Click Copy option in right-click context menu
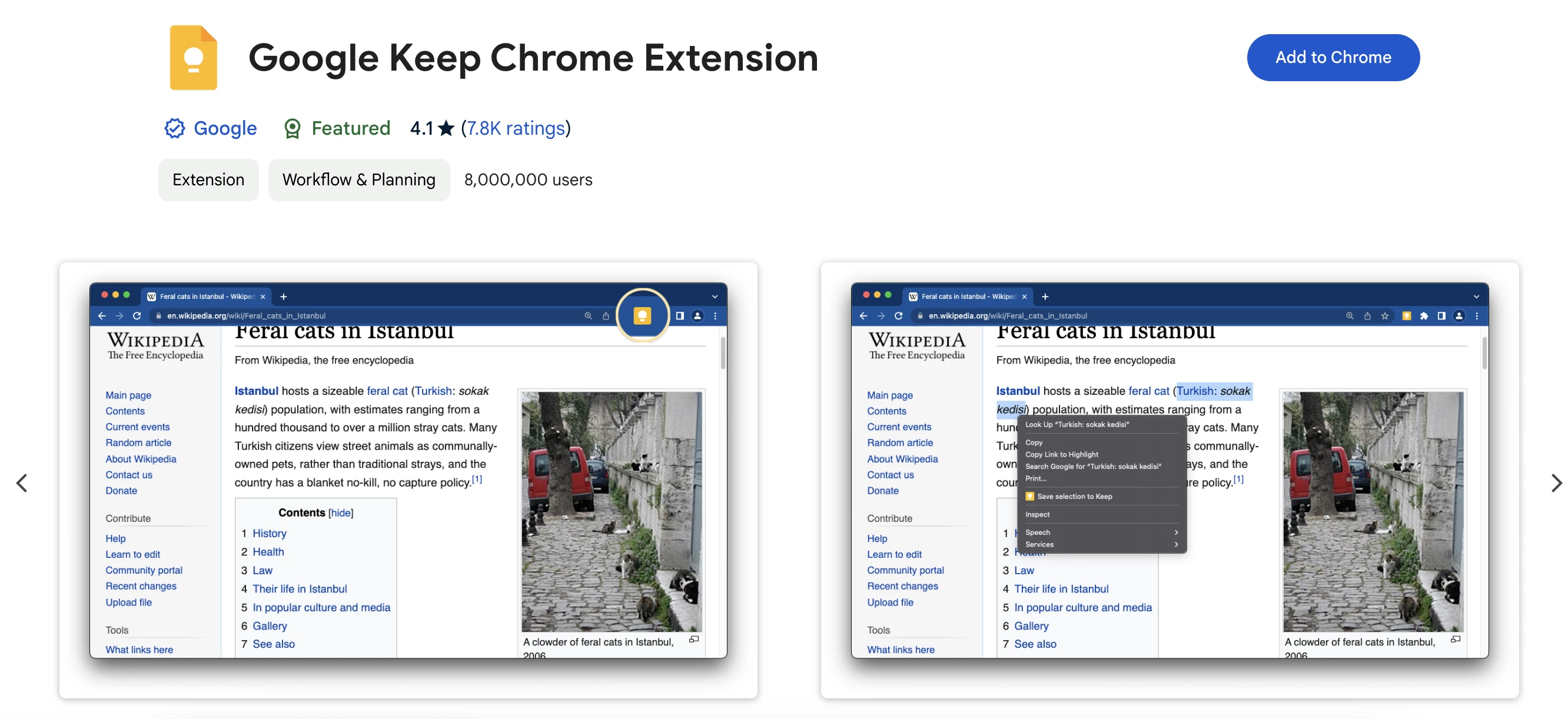The width and height of the screenshot is (1568, 719). click(1033, 442)
